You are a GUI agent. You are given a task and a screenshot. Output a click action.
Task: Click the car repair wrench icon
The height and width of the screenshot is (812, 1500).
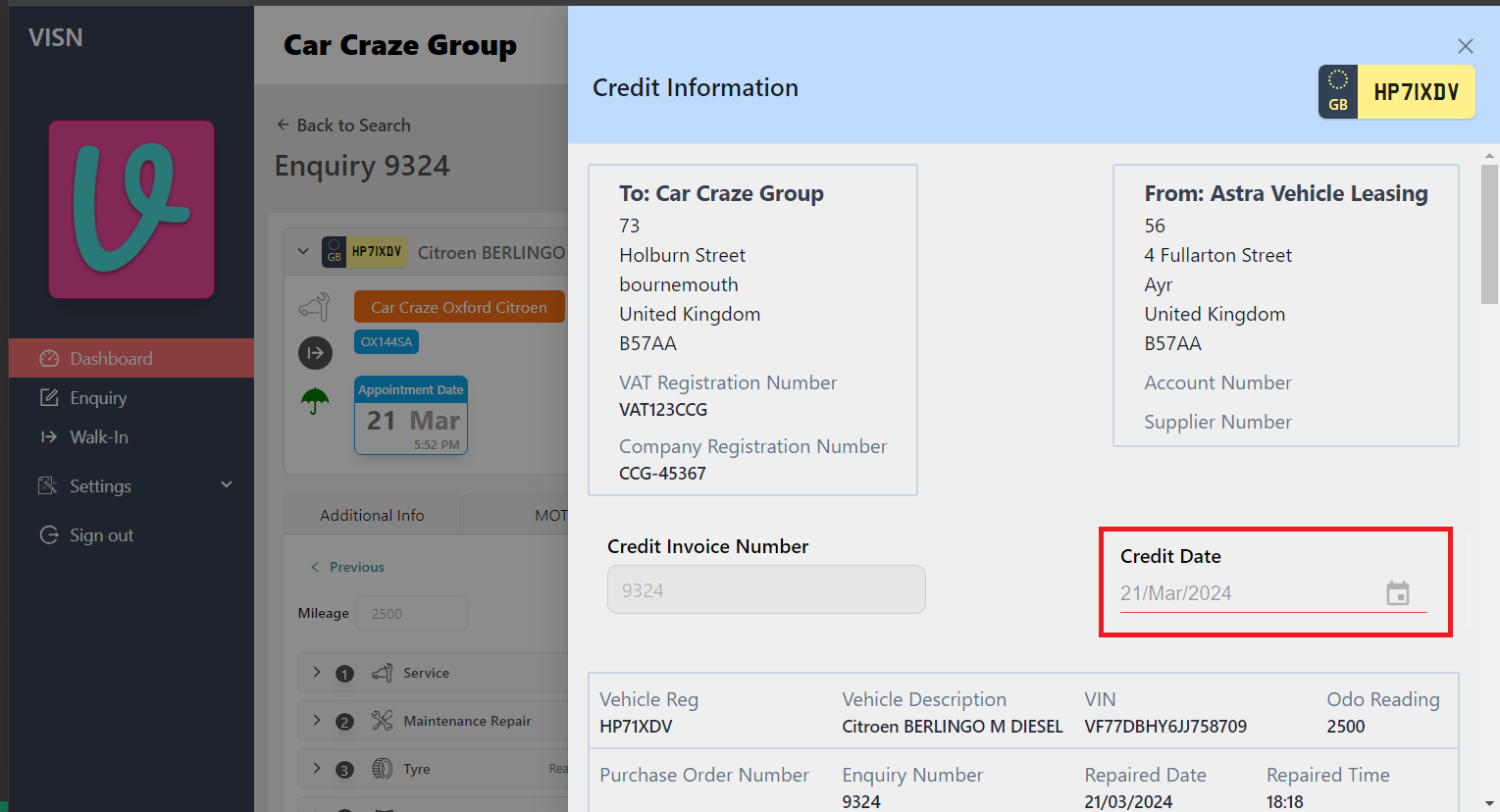click(x=314, y=306)
